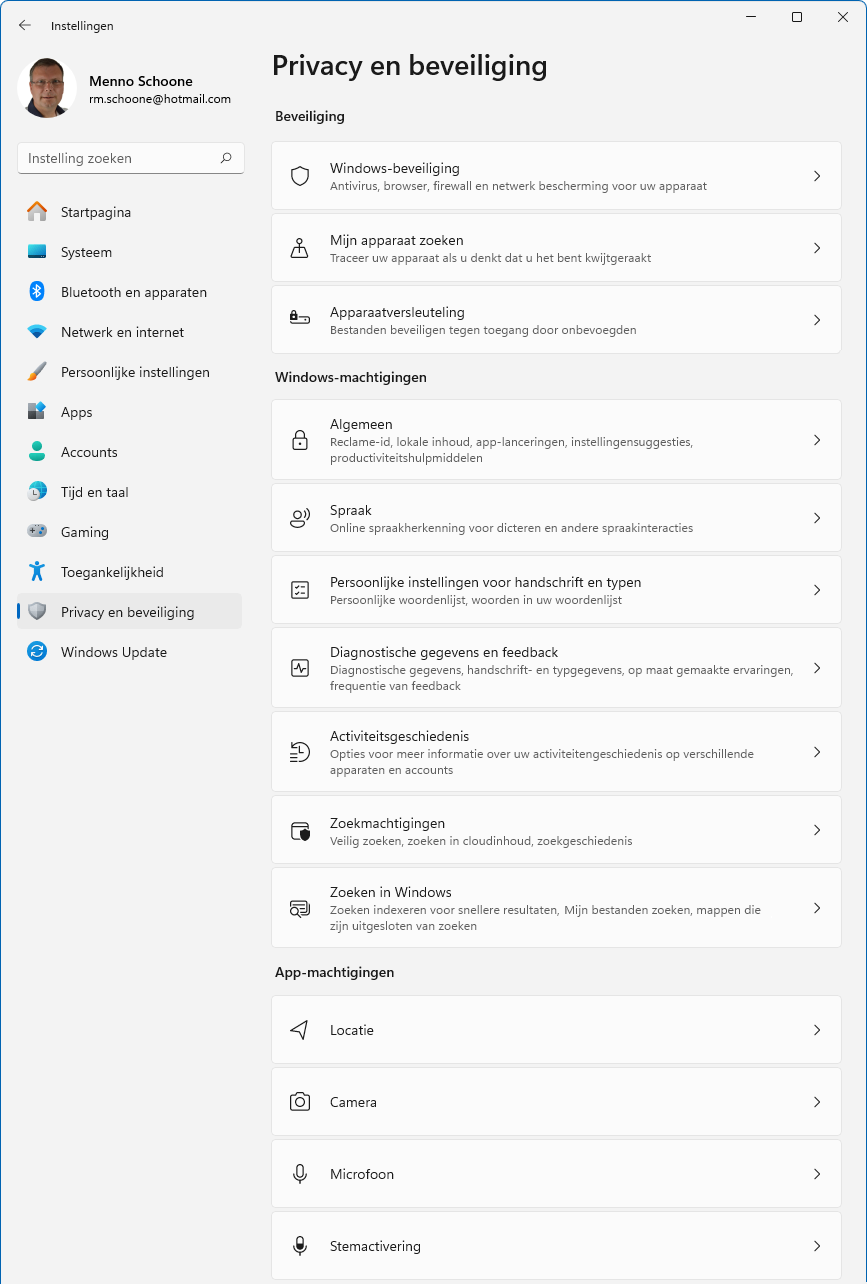The height and width of the screenshot is (1284, 867).
Task: Open Diagnostische gegevens en feedback chevron
Action: (x=817, y=668)
